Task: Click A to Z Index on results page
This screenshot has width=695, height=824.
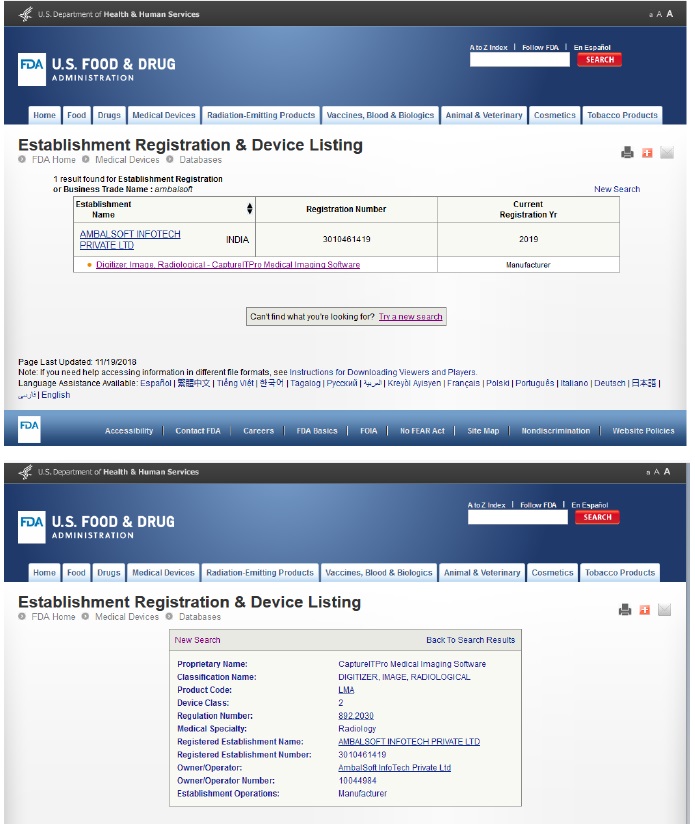Action: point(489,47)
